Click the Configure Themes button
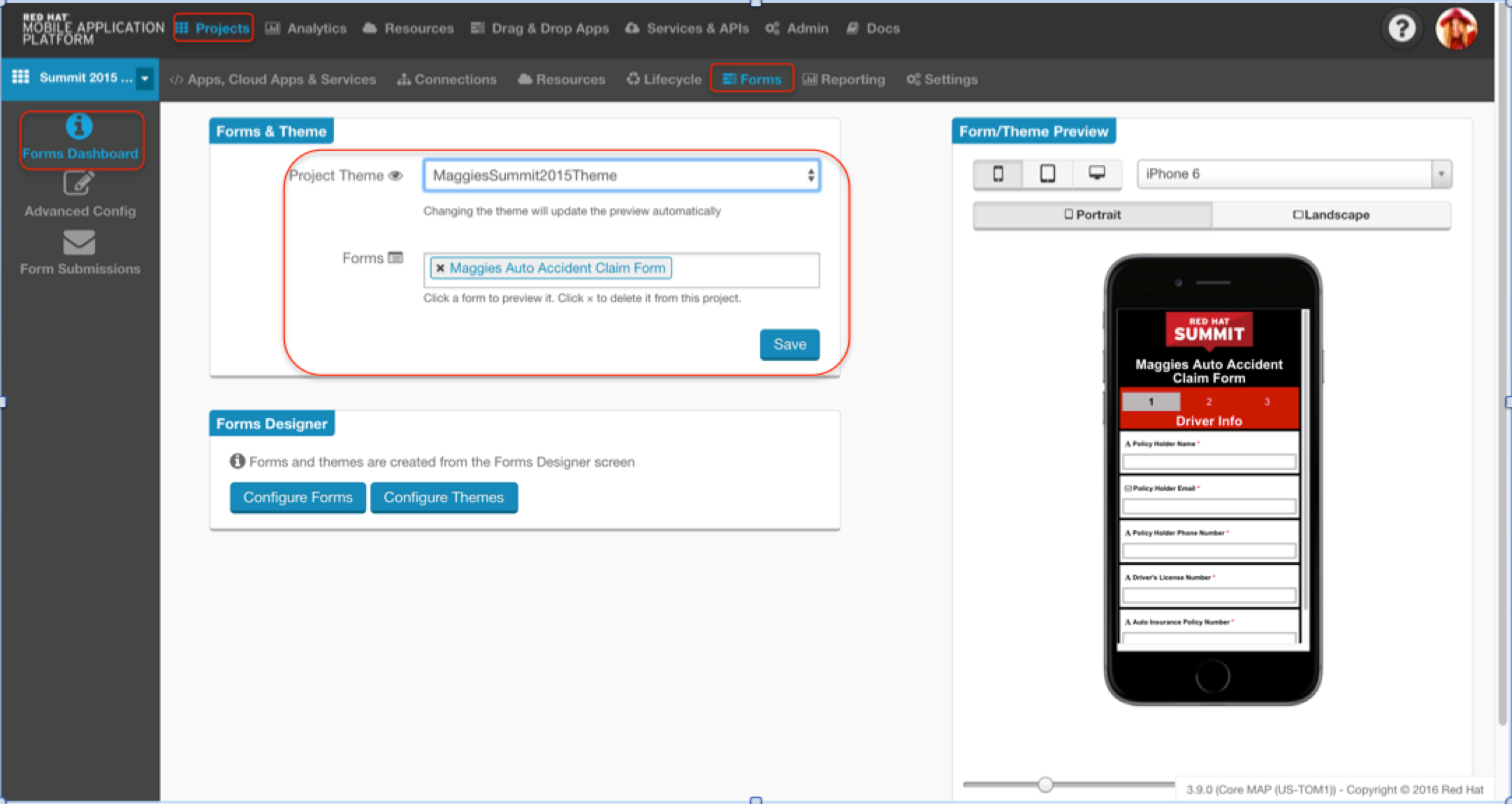This screenshot has height=804, width=1512. (444, 498)
